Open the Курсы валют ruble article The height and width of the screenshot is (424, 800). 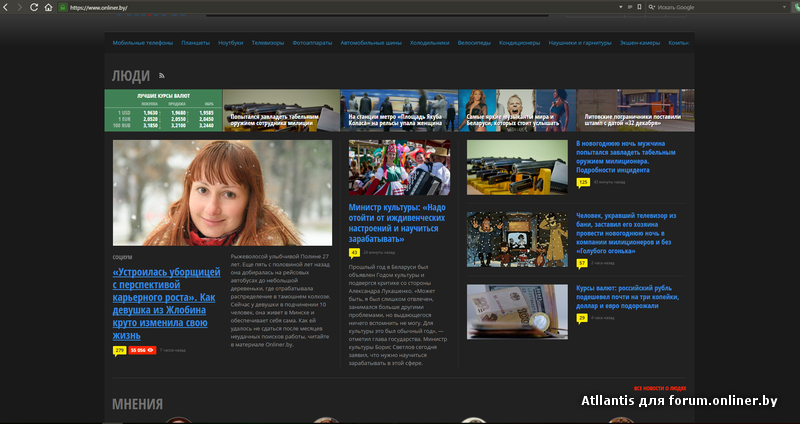627,297
